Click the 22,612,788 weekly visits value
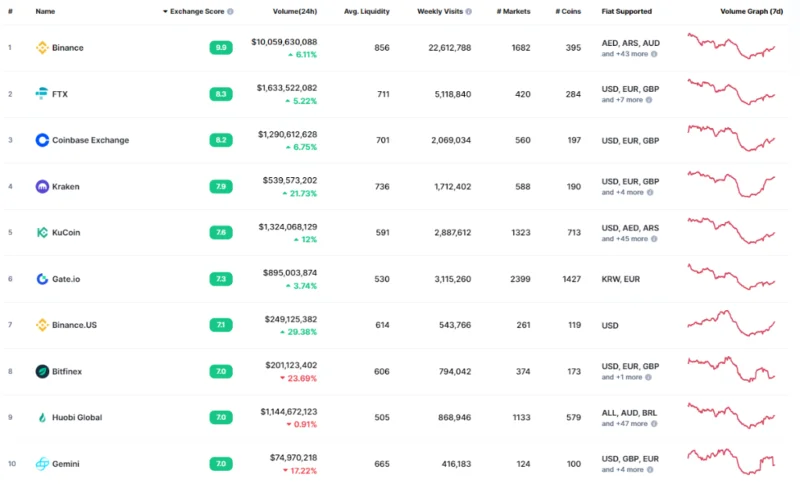 point(449,47)
